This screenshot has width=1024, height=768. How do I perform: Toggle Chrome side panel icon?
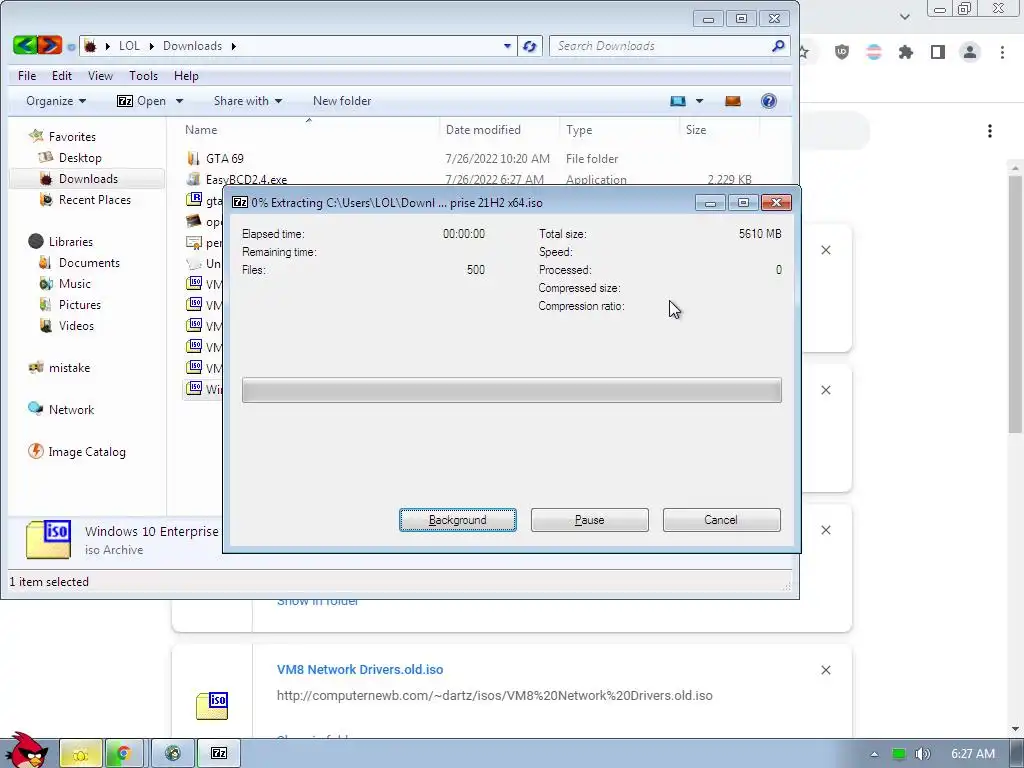(938, 52)
